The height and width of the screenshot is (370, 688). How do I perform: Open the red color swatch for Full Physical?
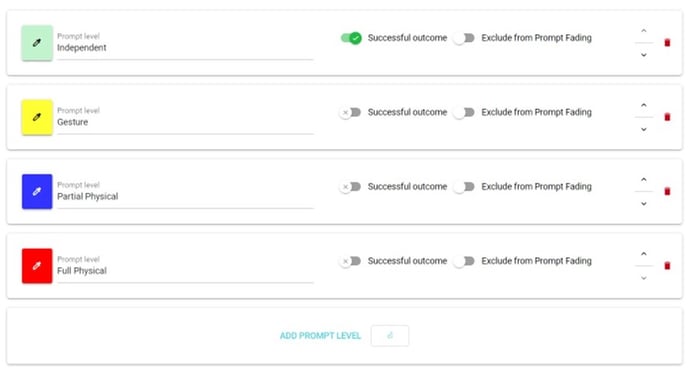pos(37,266)
